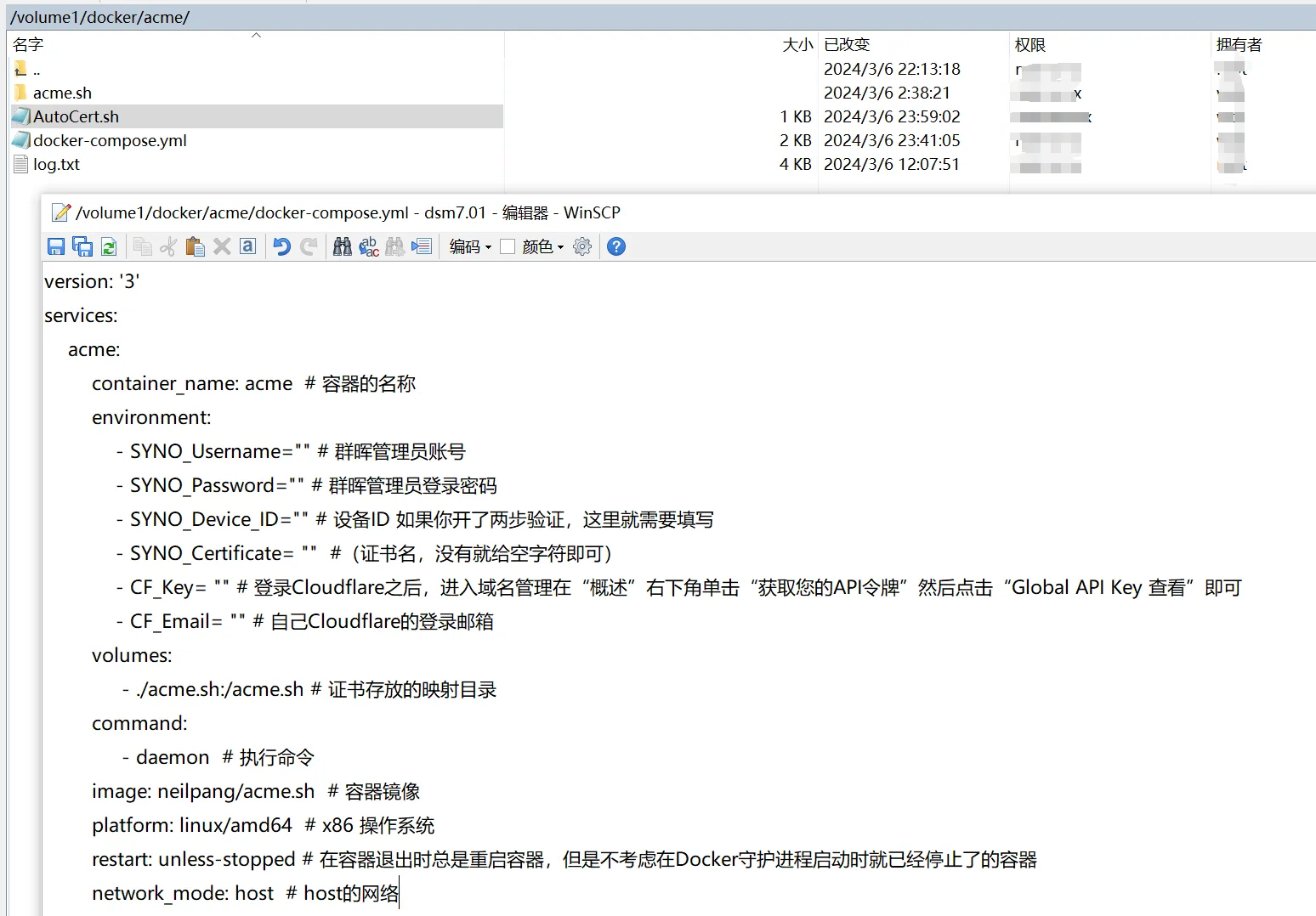1316x916 pixels.
Task: Click the 'volumes:' line in editor
Action: coord(132,655)
